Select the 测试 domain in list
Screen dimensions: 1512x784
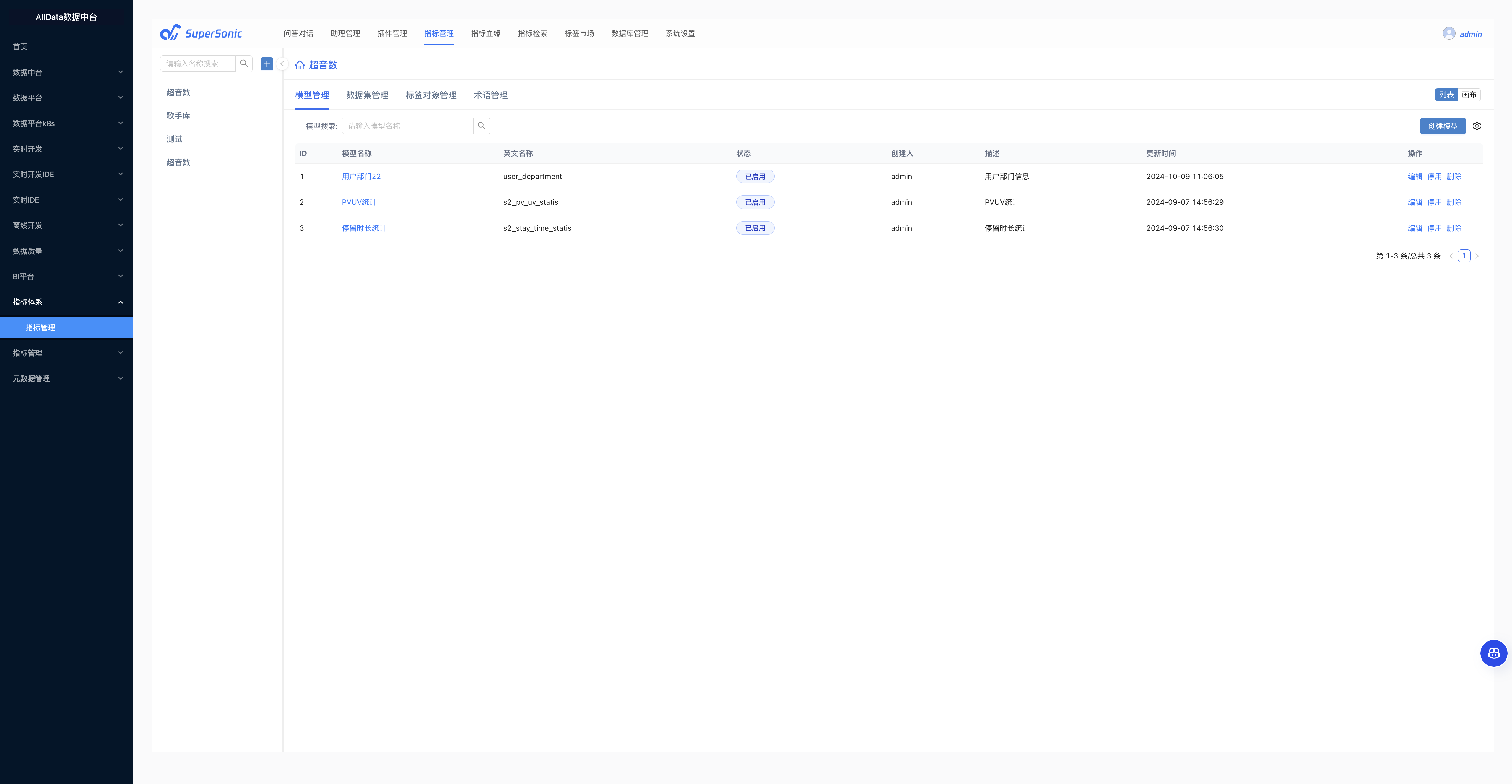click(174, 139)
